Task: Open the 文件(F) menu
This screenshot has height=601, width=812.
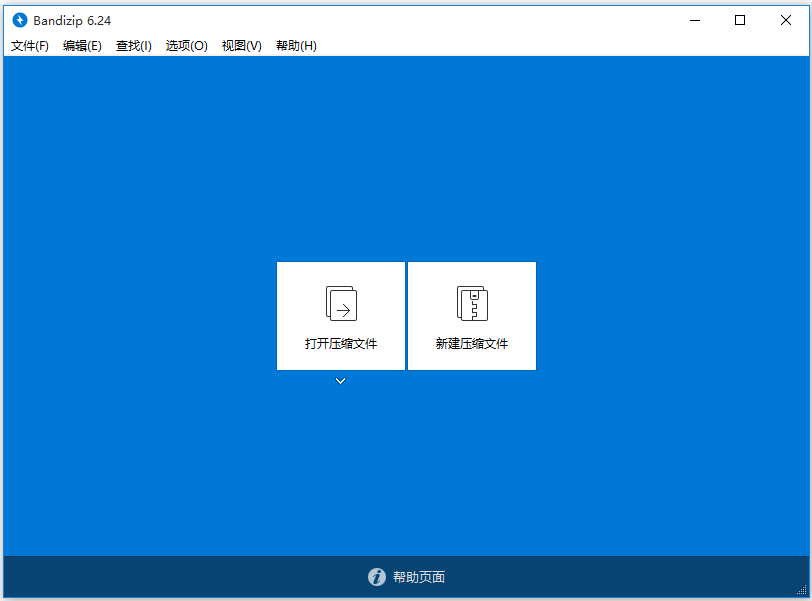Action: 29,45
